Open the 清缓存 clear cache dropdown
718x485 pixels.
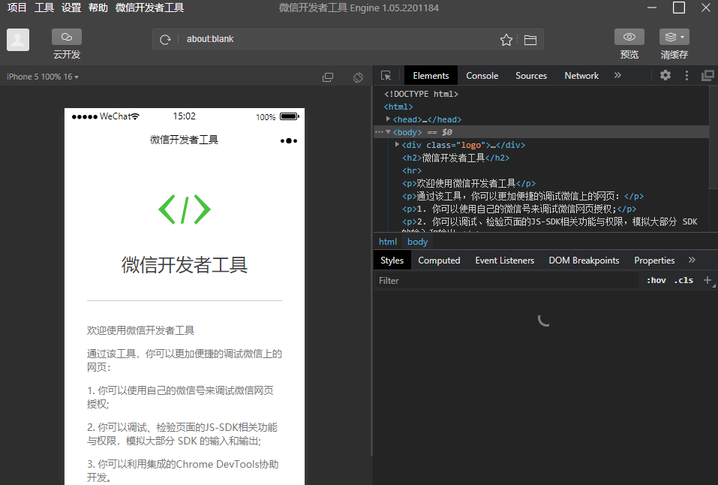(674, 37)
